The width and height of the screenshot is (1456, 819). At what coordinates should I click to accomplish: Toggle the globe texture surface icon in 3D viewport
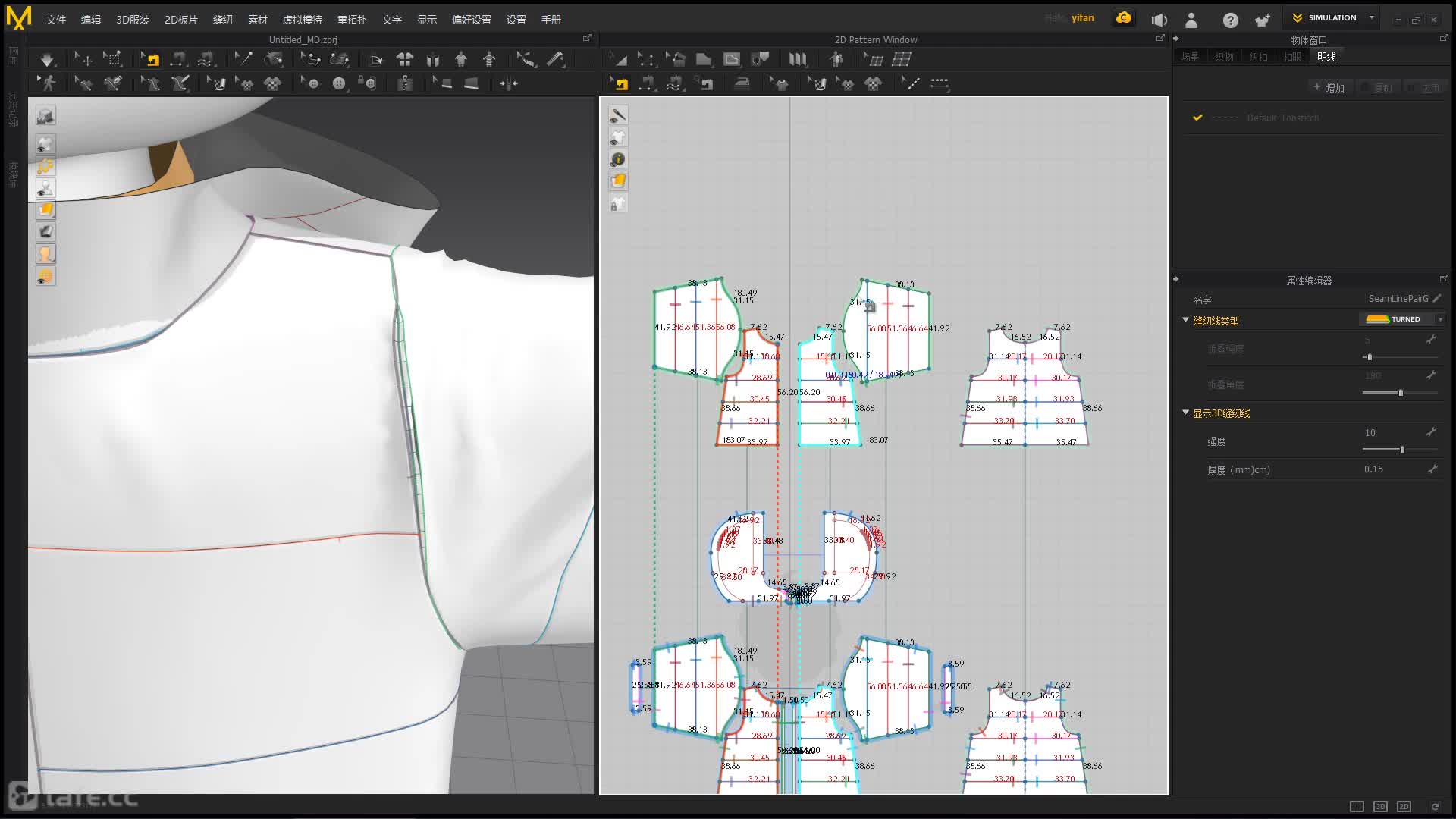[45, 276]
